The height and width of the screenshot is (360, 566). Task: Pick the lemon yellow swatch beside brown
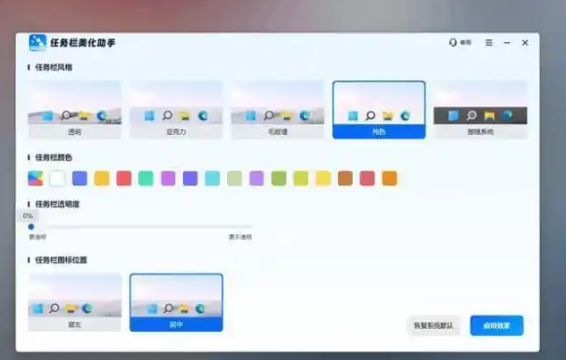pyautogui.click(x=323, y=178)
